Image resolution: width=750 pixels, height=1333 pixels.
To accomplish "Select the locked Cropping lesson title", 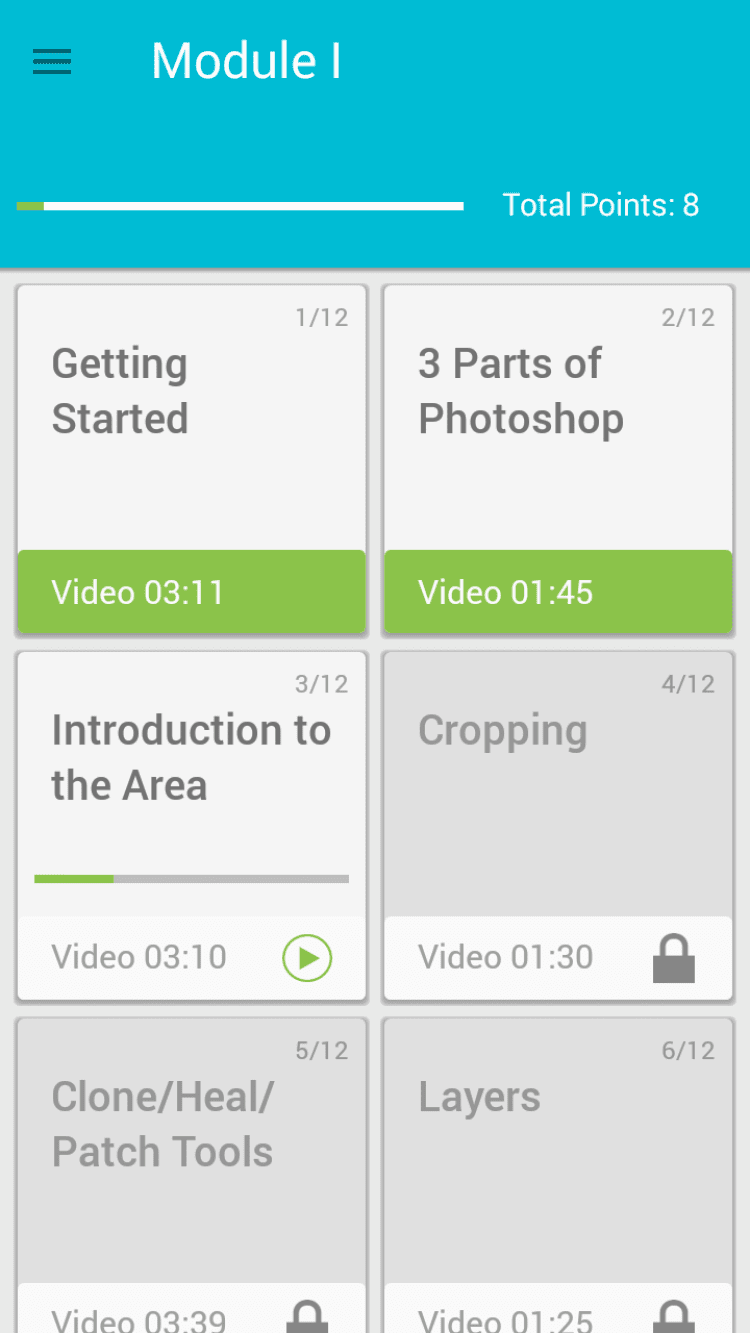I will (502, 731).
